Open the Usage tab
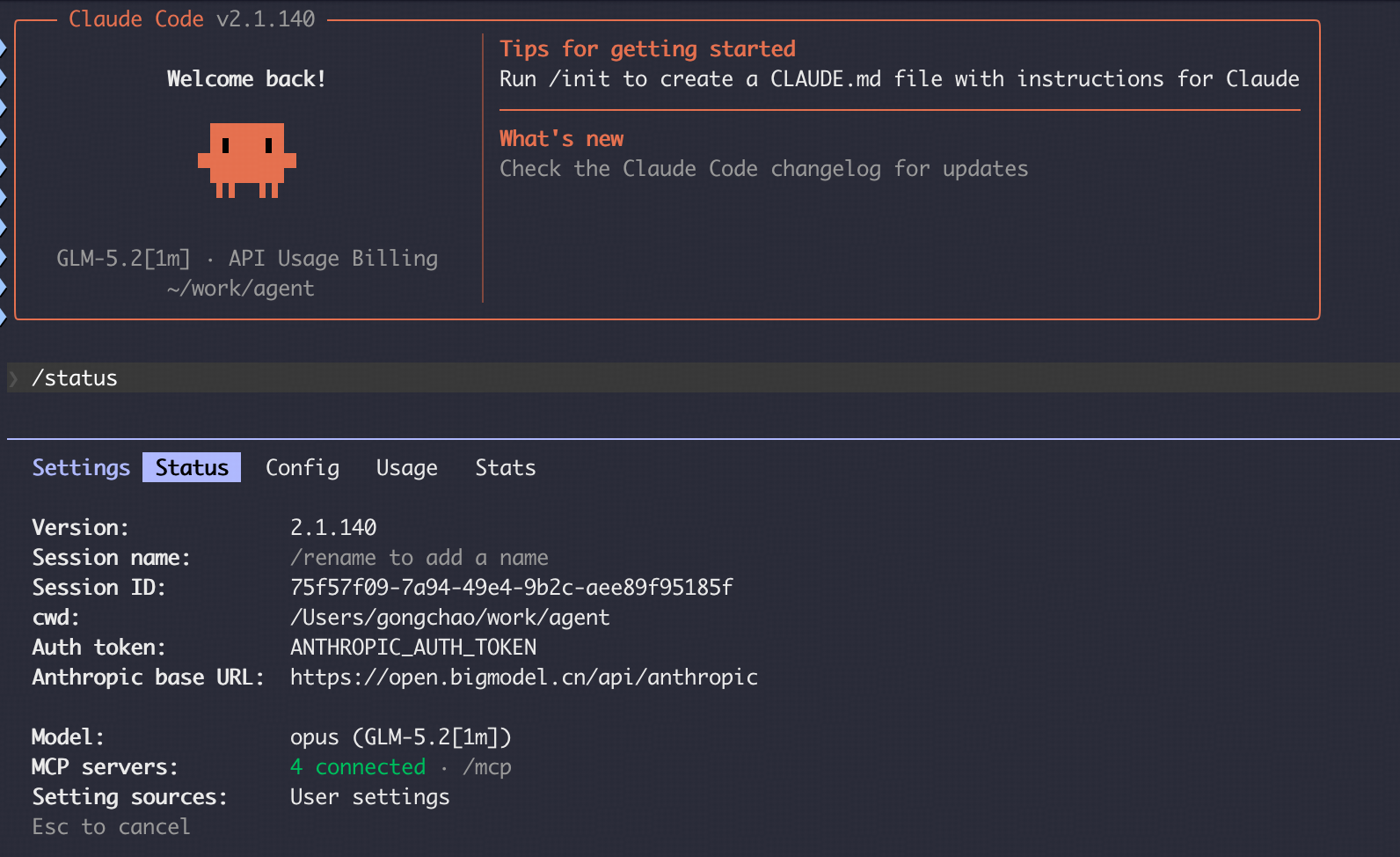This screenshot has width=1400, height=857. 406,467
